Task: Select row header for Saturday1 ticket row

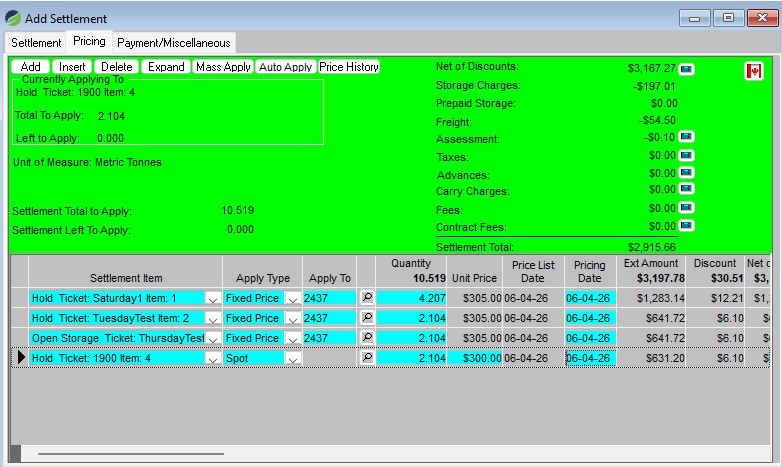Action: (x=19, y=298)
